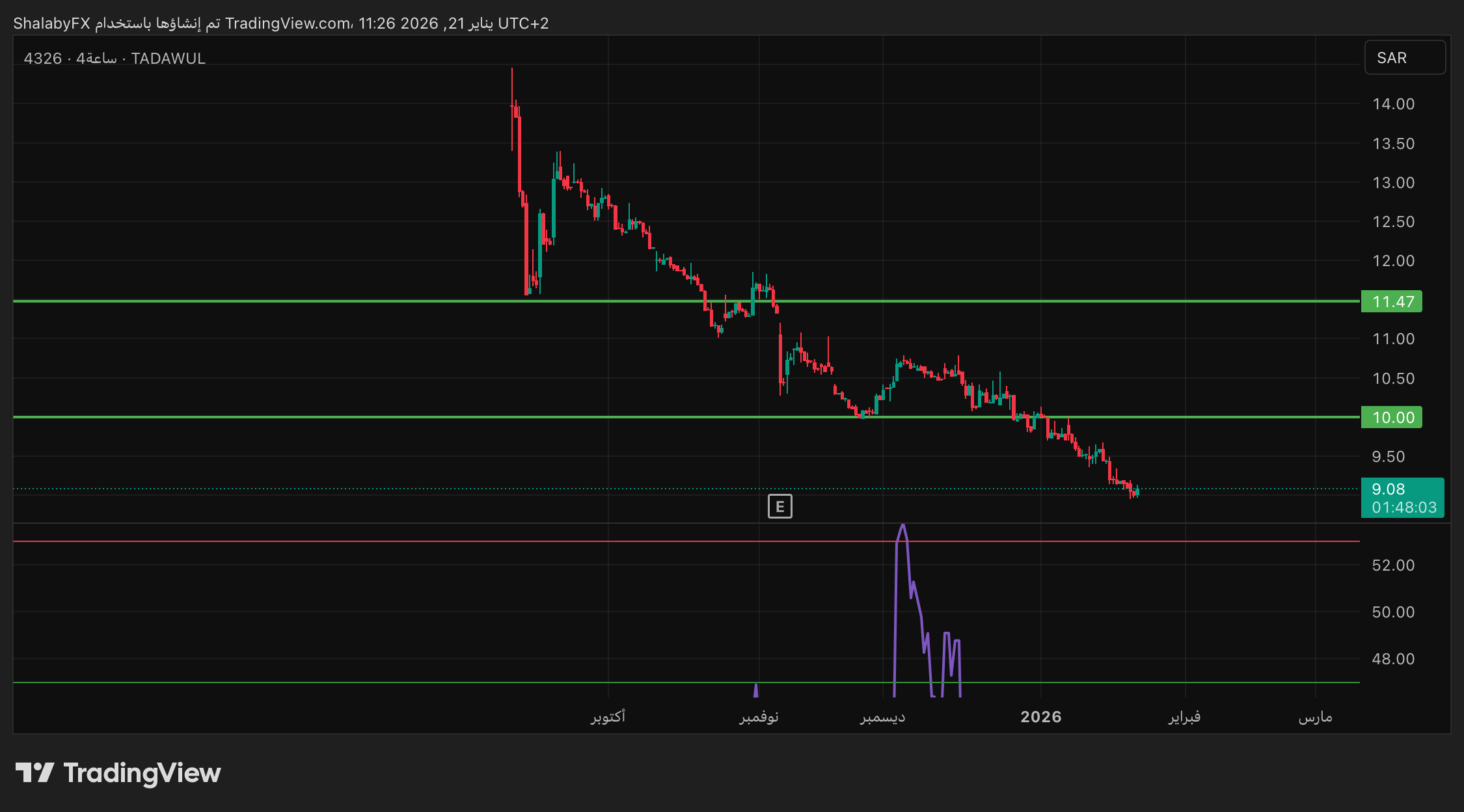Click the TradingView.com header link
This screenshot has width=1464, height=812.
288,23
